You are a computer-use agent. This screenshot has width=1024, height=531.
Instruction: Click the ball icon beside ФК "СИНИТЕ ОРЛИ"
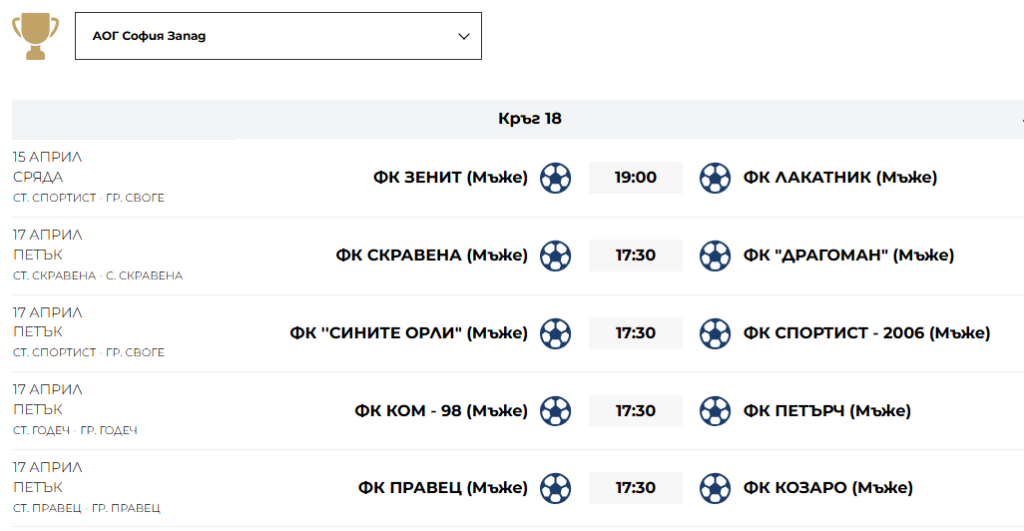(x=556, y=333)
